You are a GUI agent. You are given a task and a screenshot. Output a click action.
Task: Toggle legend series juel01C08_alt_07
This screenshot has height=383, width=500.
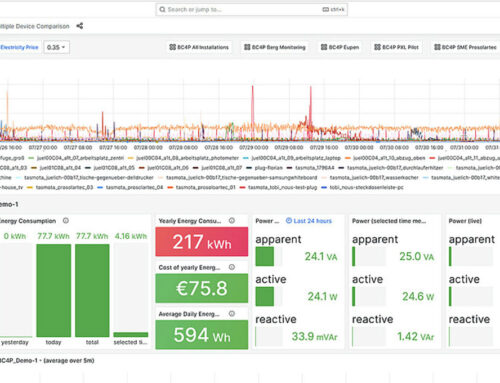tap(222, 168)
